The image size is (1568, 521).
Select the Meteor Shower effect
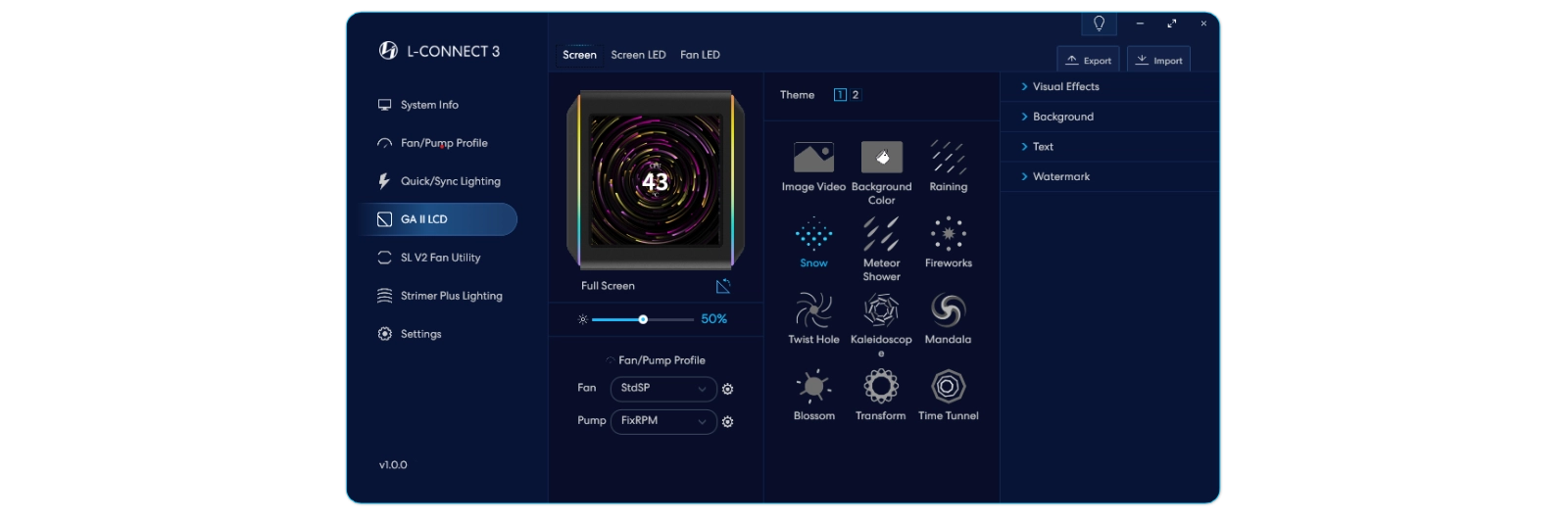point(881,235)
